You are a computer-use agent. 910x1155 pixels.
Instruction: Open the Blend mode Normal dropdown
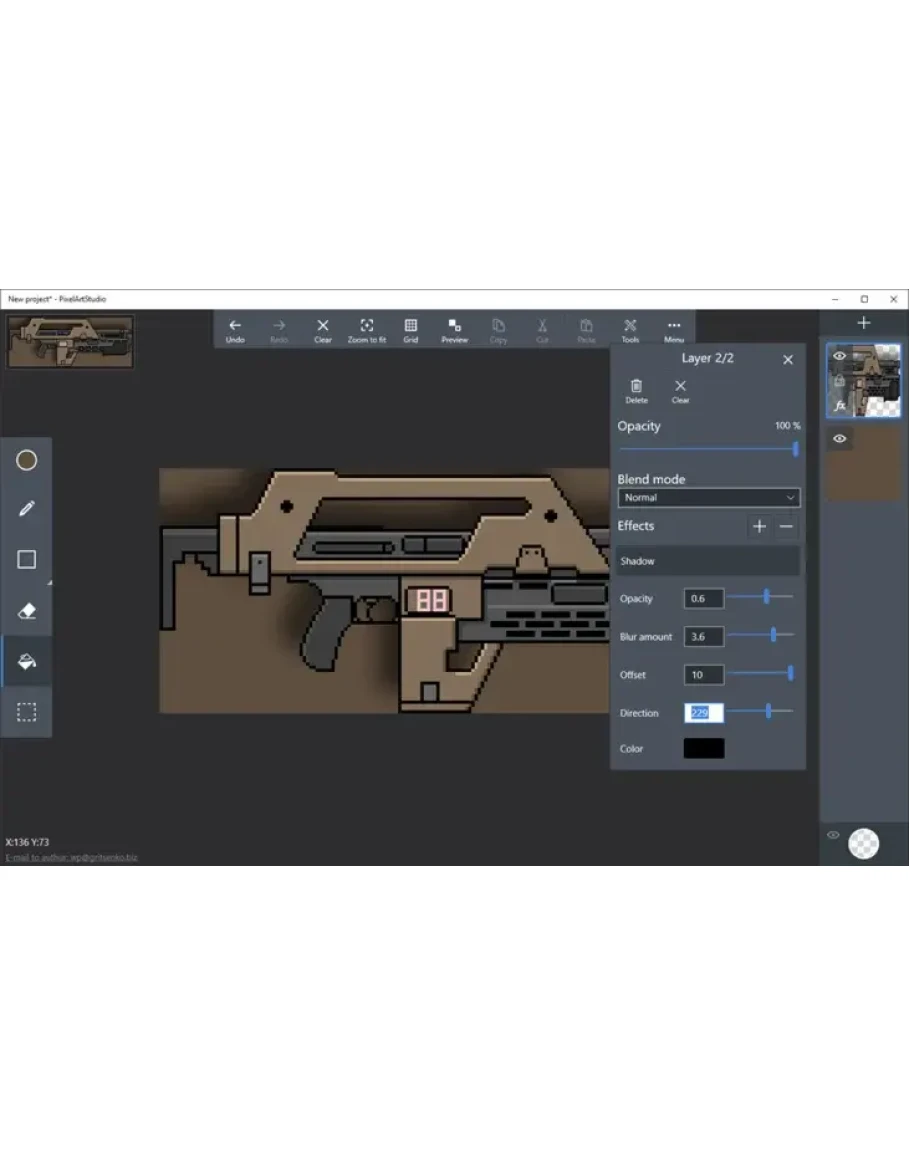[x=708, y=497]
